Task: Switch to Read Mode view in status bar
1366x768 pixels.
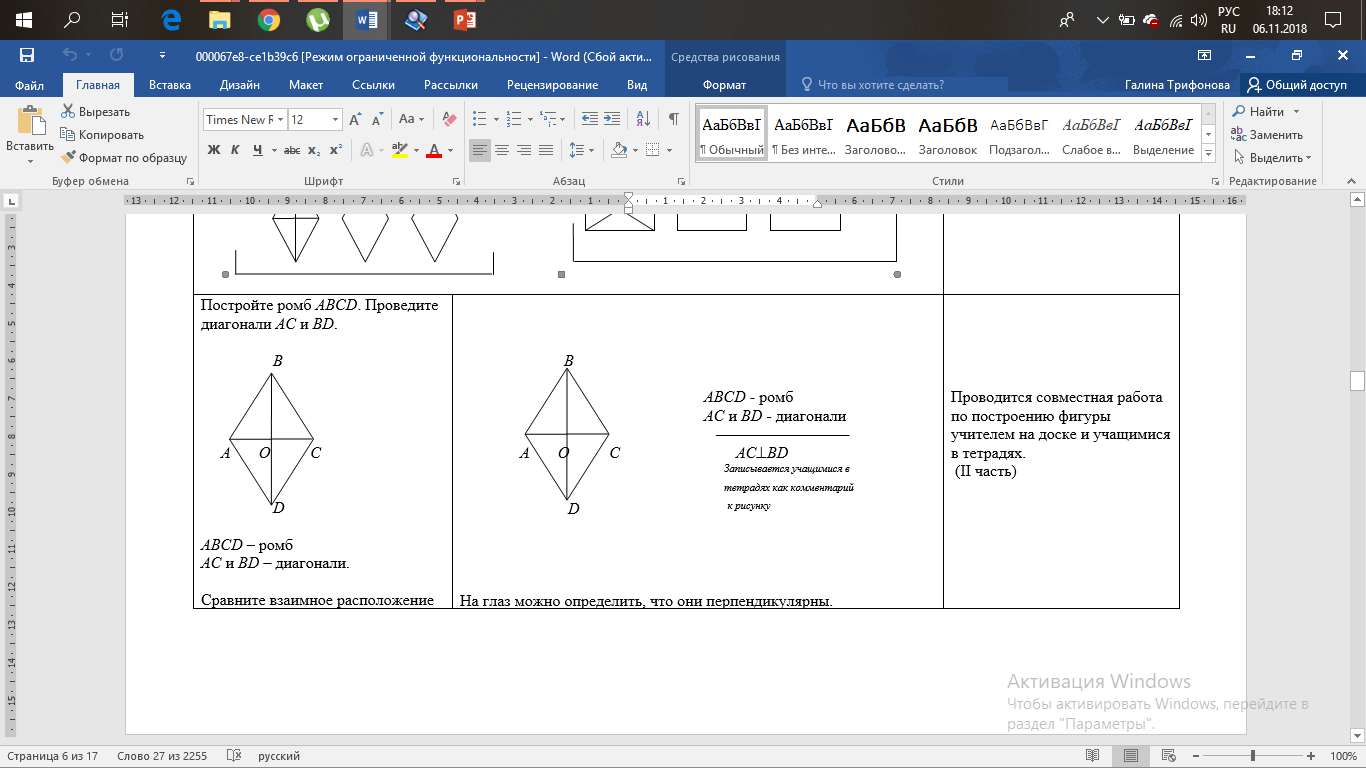Action: point(1093,755)
